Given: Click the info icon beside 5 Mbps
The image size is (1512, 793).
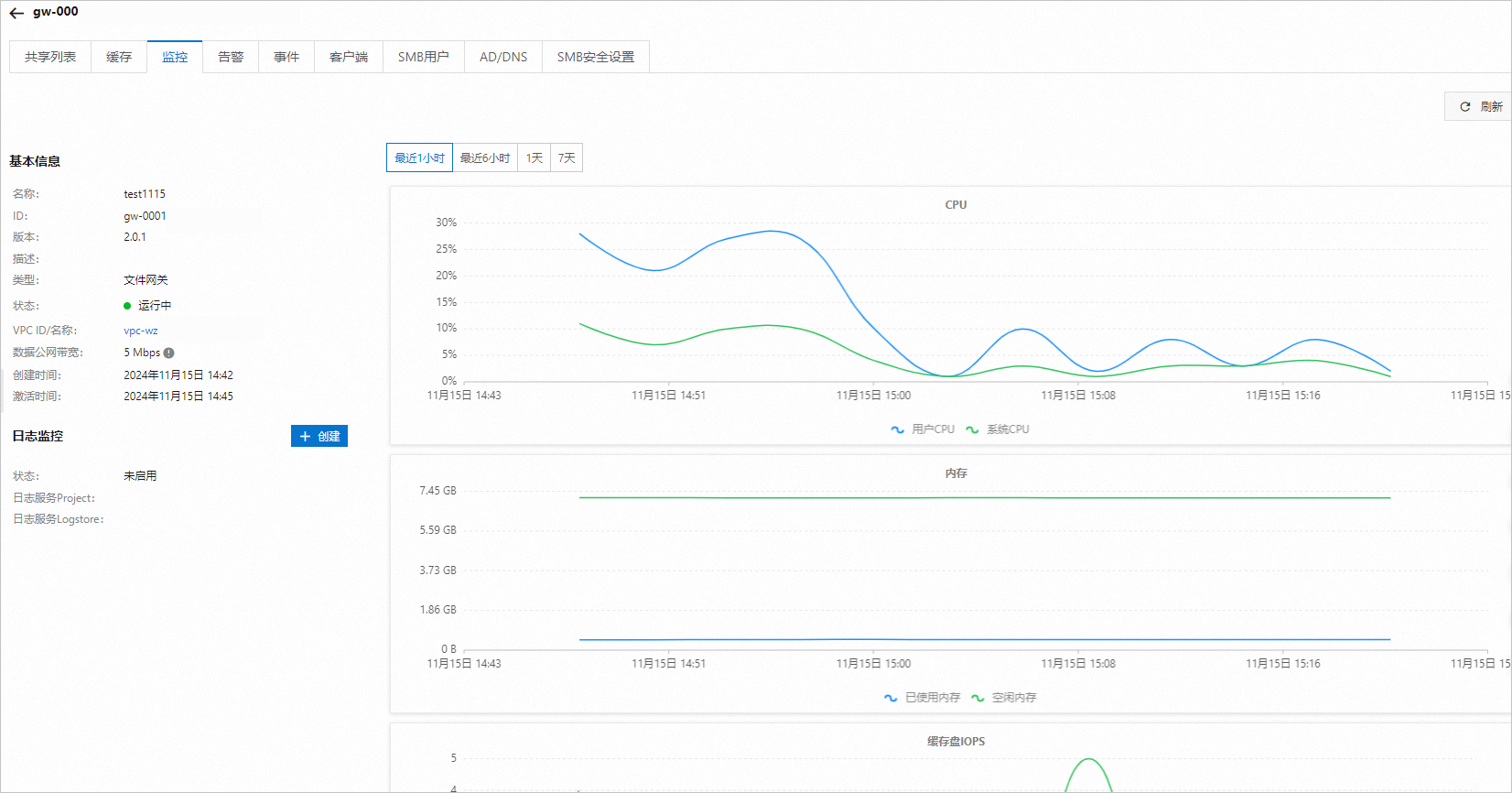Looking at the screenshot, I should [168, 353].
